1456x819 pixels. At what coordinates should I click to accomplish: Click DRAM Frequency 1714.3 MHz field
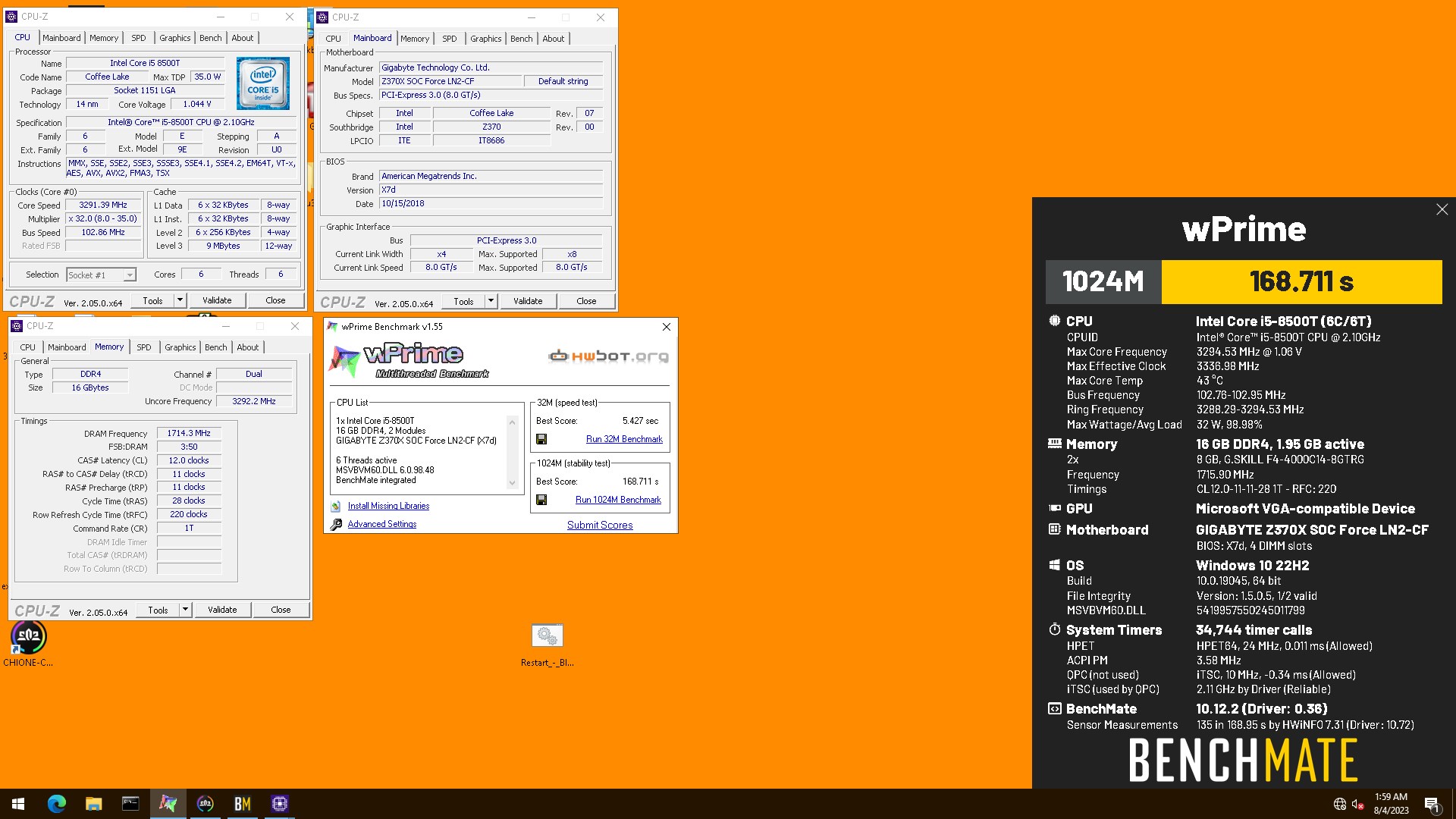pyautogui.click(x=189, y=433)
